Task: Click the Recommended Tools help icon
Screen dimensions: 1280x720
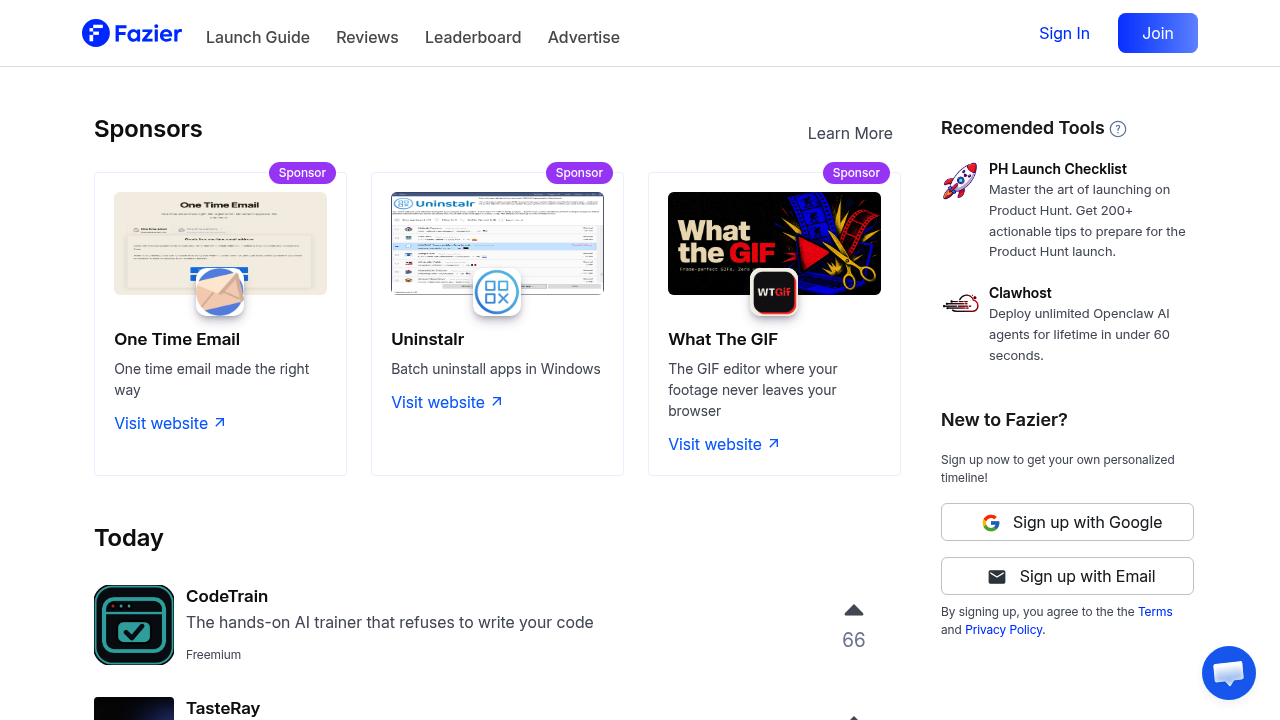Action: point(1118,129)
